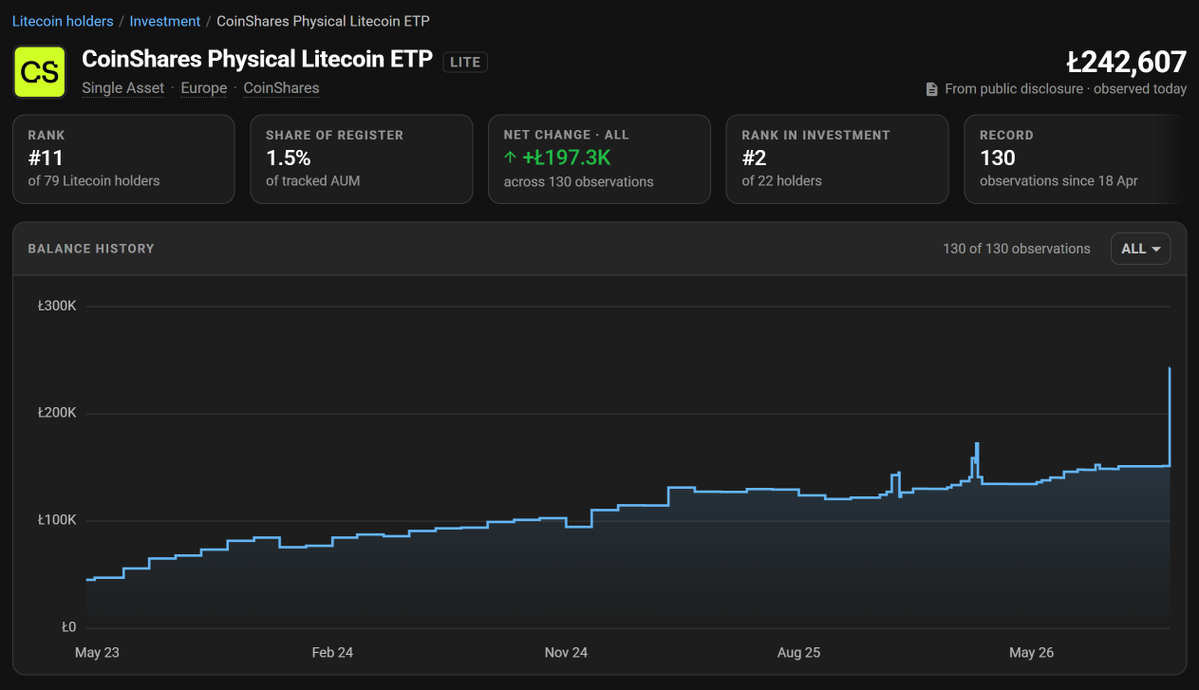This screenshot has height=690, width=1199.
Task: Click the public disclosure document icon
Action: click(931, 90)
